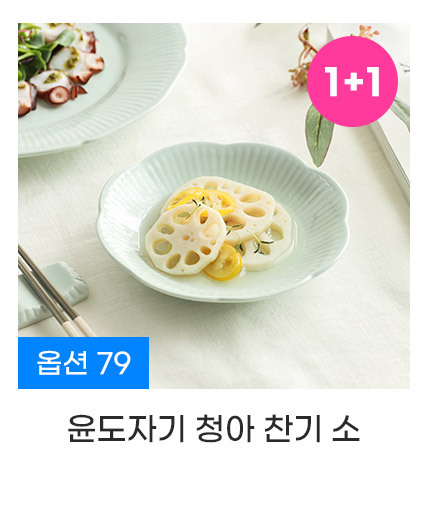Open the 윤도자기 청아 찬기 소 product title
Viewport: 428px width, 510px height.
coord(214,428)
